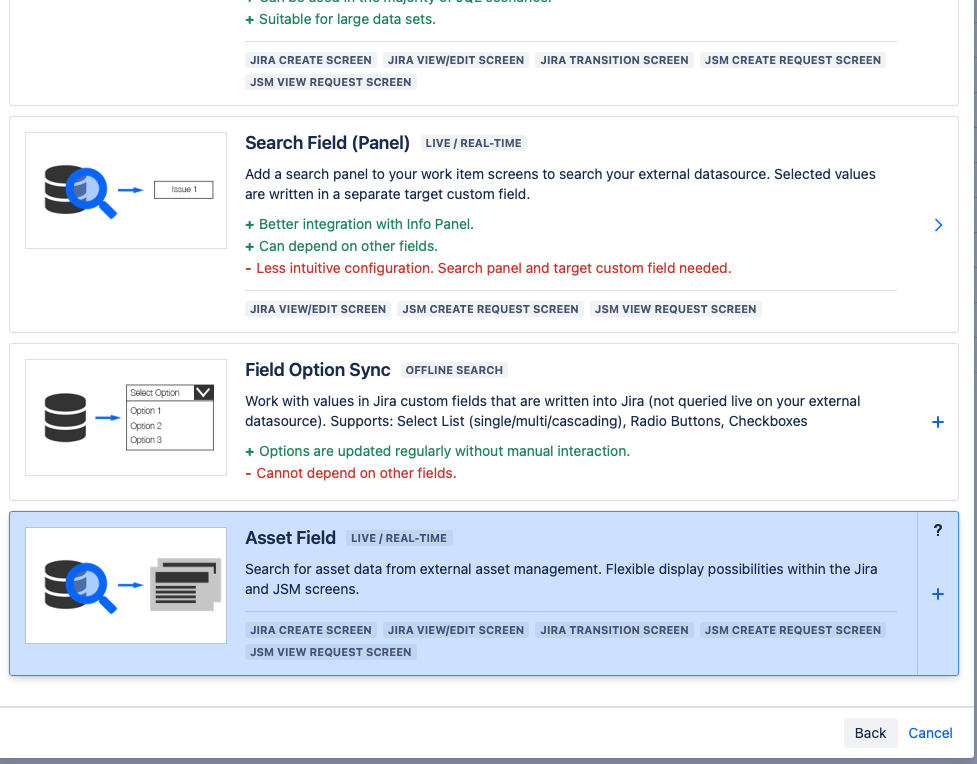Click the OFFLINE SEARCH badge

tap(454, 370)
